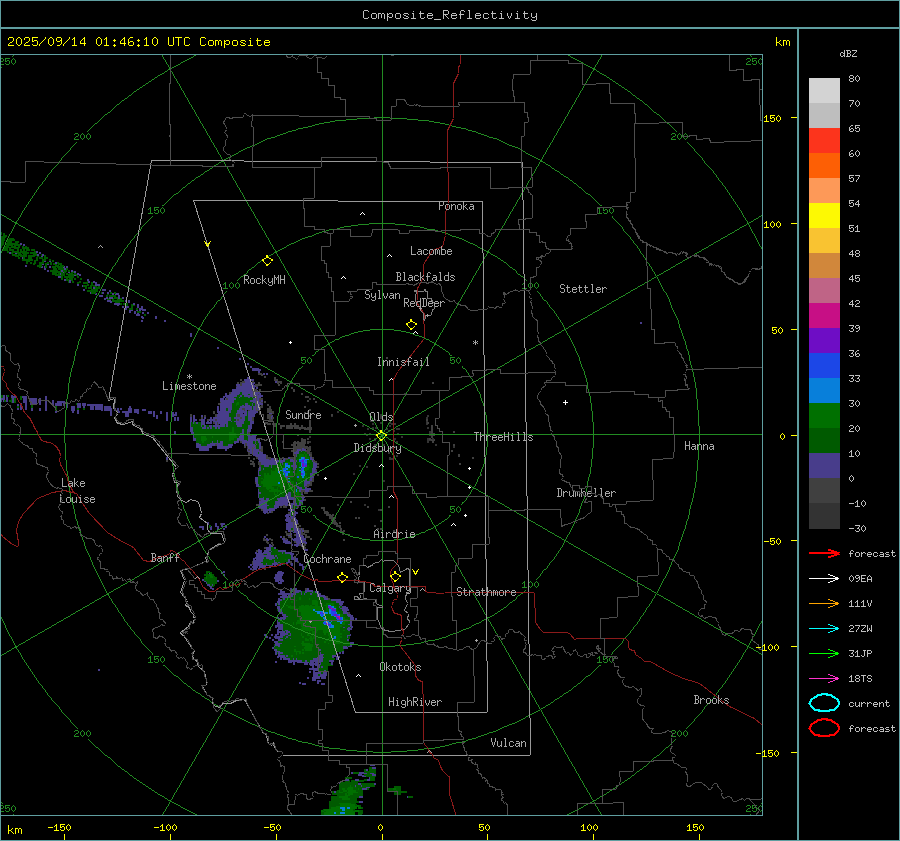Screen dimensions: 900x841
Task: Click the HighRiver label
Action: click(x=415, y=702)
